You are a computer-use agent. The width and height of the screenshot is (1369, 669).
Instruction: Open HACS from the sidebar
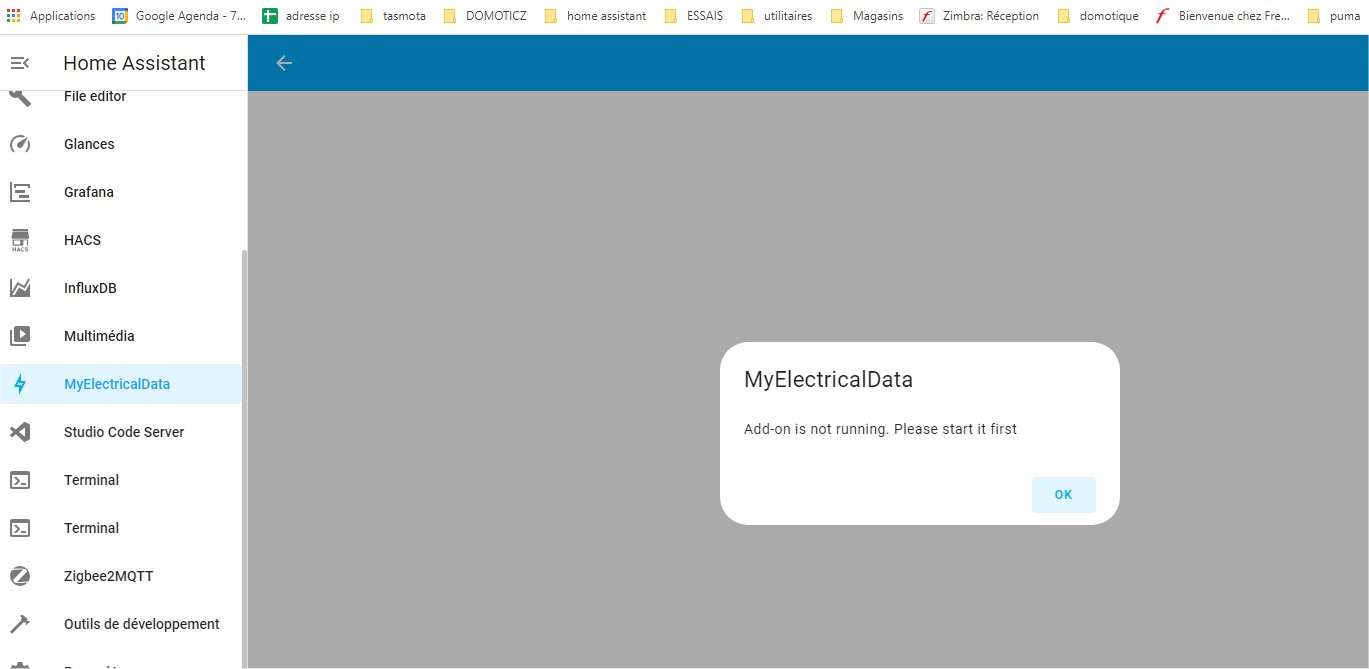click(x=121, y=240)
